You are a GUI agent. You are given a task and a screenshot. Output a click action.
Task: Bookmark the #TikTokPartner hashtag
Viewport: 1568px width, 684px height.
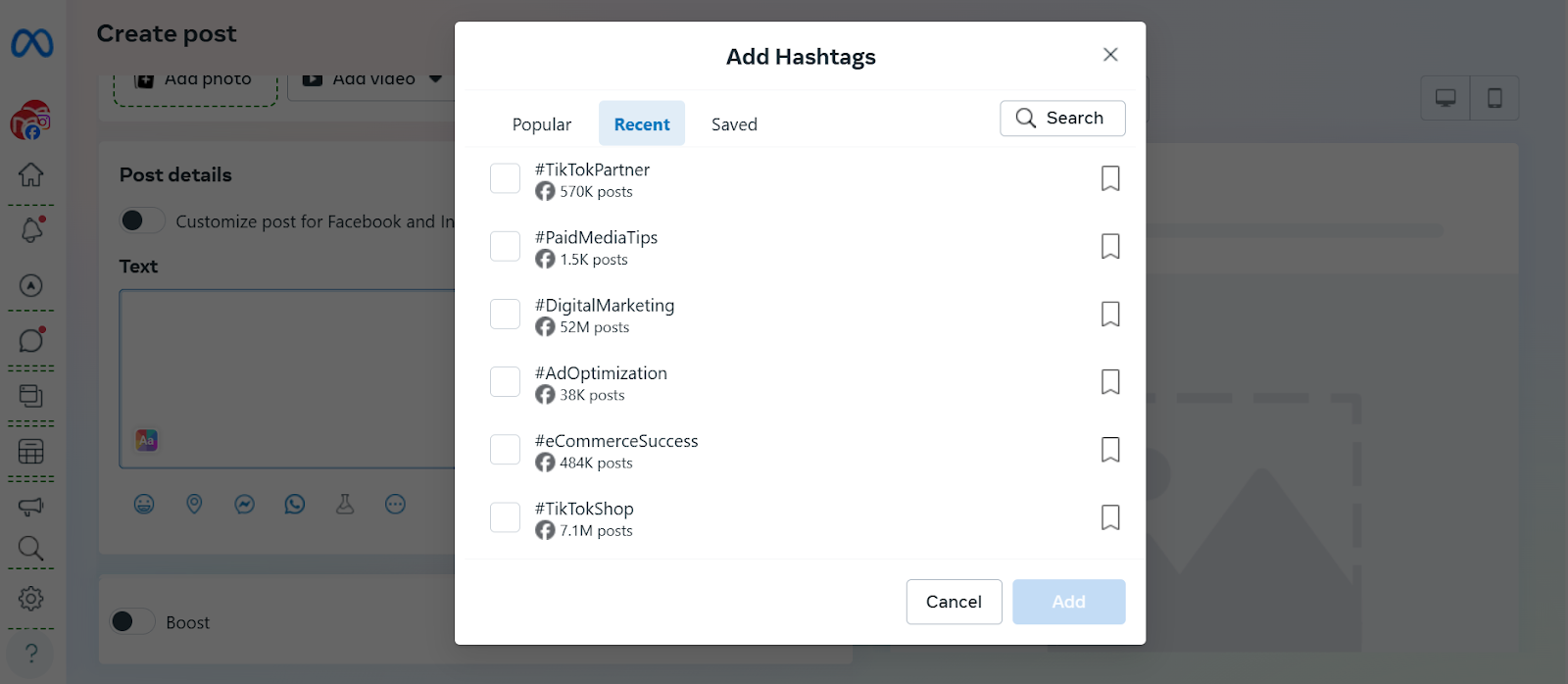point(1109,178)
